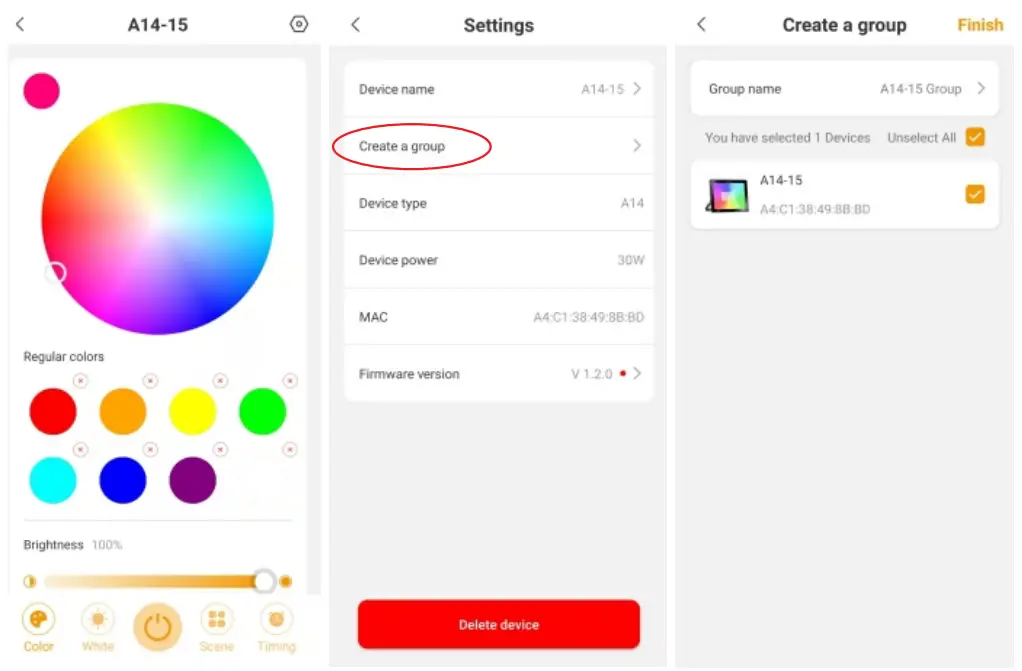Select the A14-15 floodlight thumbnail
1022x671 pixels.
coord(727,196)
